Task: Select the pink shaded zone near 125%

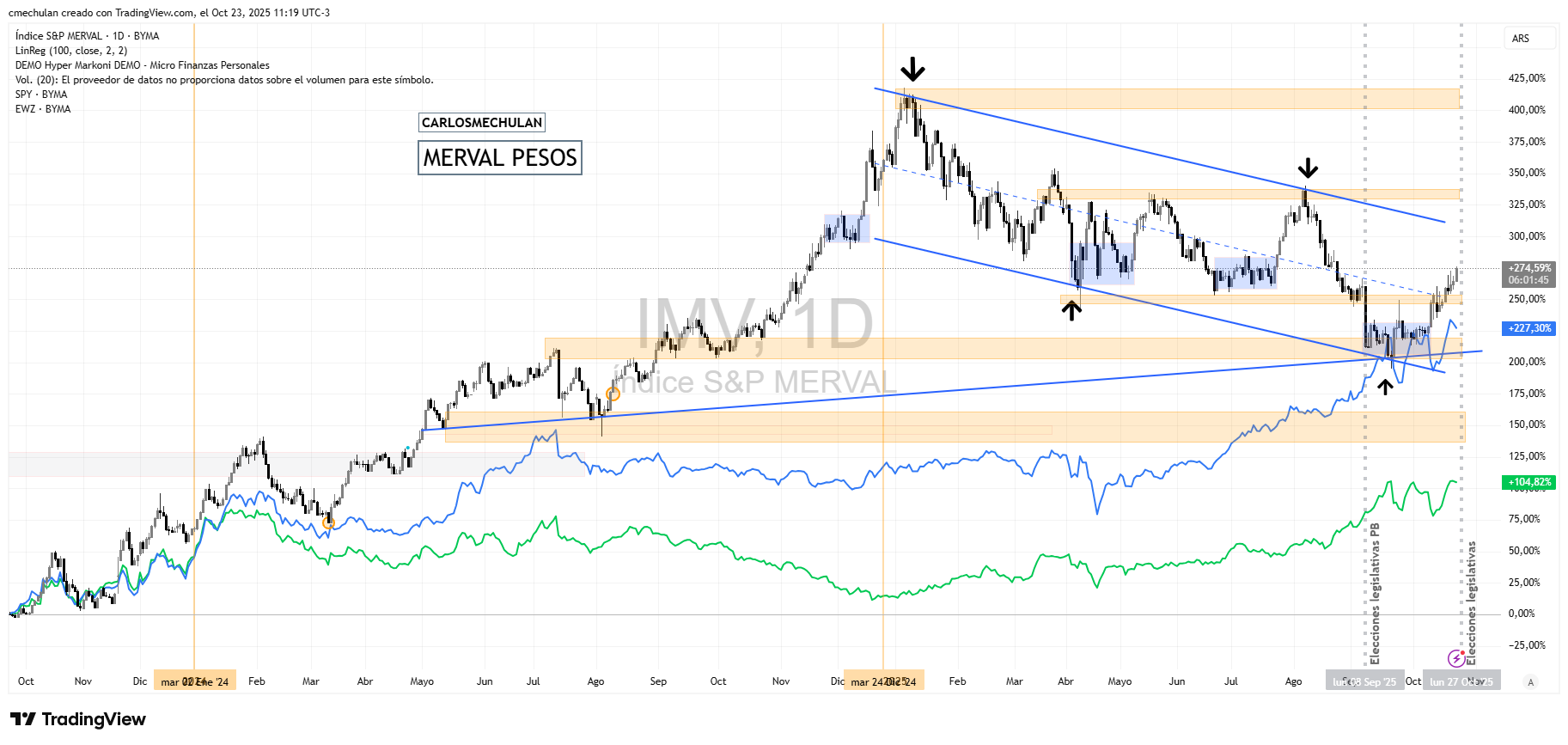Action: (x=292, y=464)
